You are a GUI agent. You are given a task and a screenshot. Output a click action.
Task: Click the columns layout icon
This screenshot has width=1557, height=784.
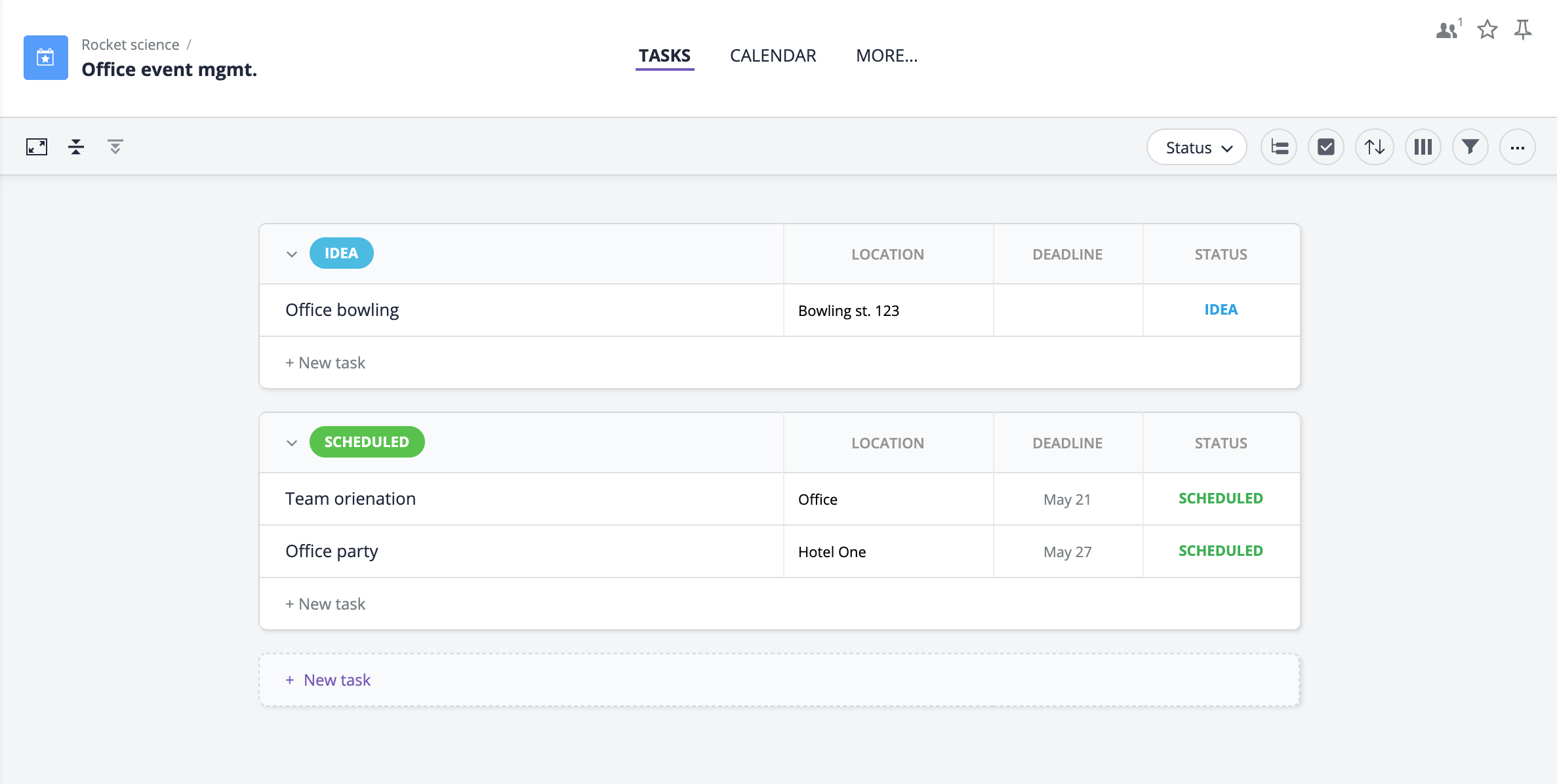click(1422, 146)
